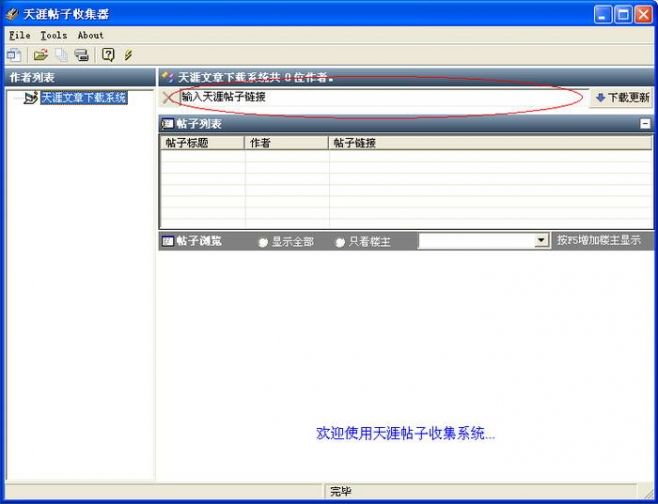Screen dimensions: 658x504
Task: Click the 帖子列表 panel header icon
Action: click(168, 124)
